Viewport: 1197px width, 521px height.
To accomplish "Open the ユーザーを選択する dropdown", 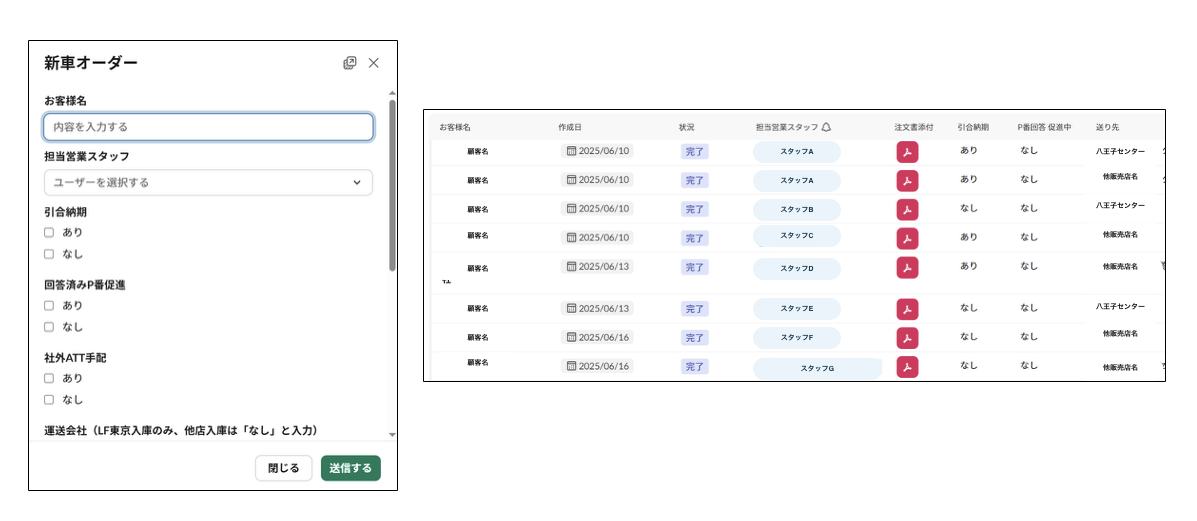I will click(208, 182).
